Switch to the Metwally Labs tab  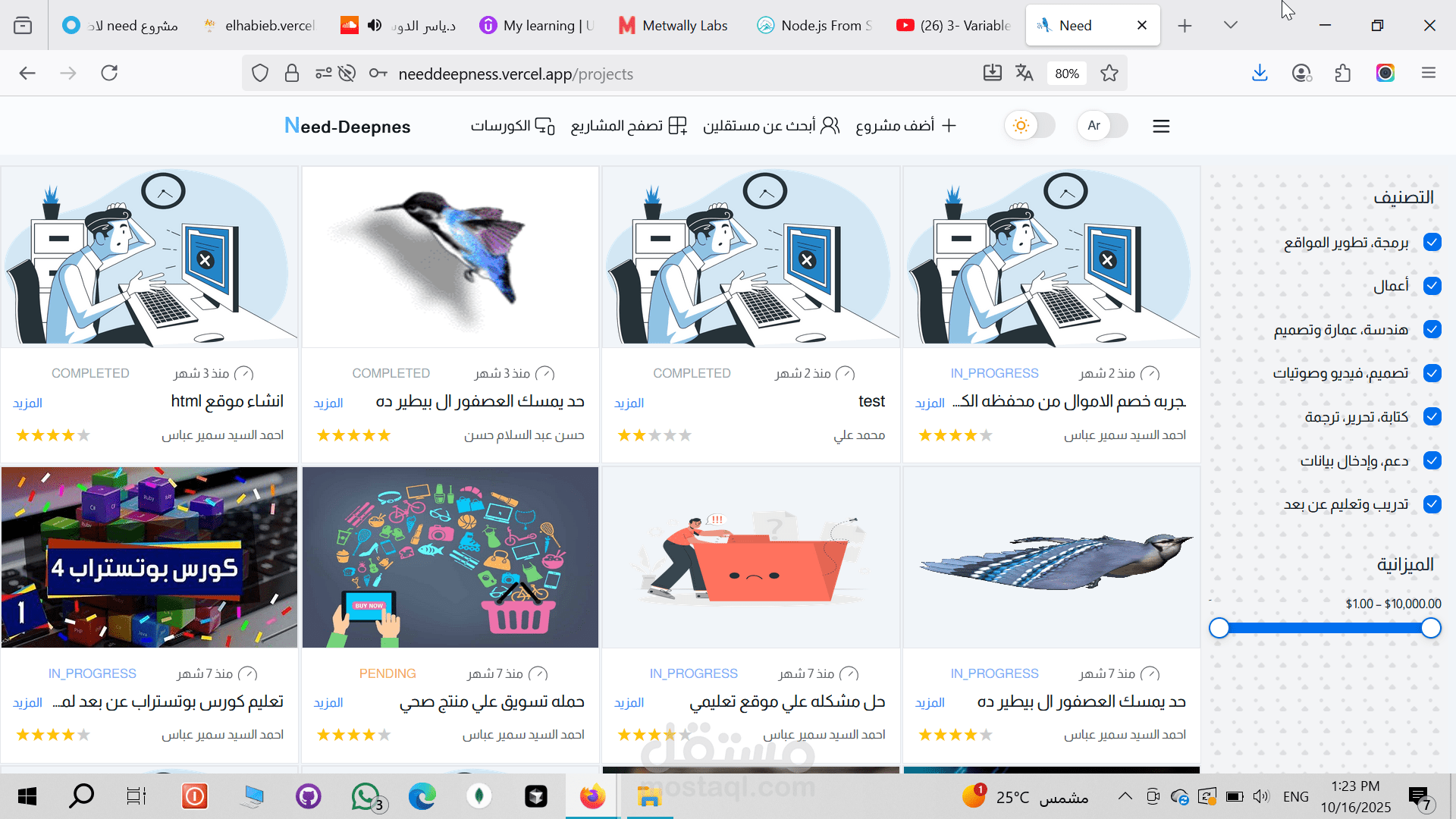673,25
